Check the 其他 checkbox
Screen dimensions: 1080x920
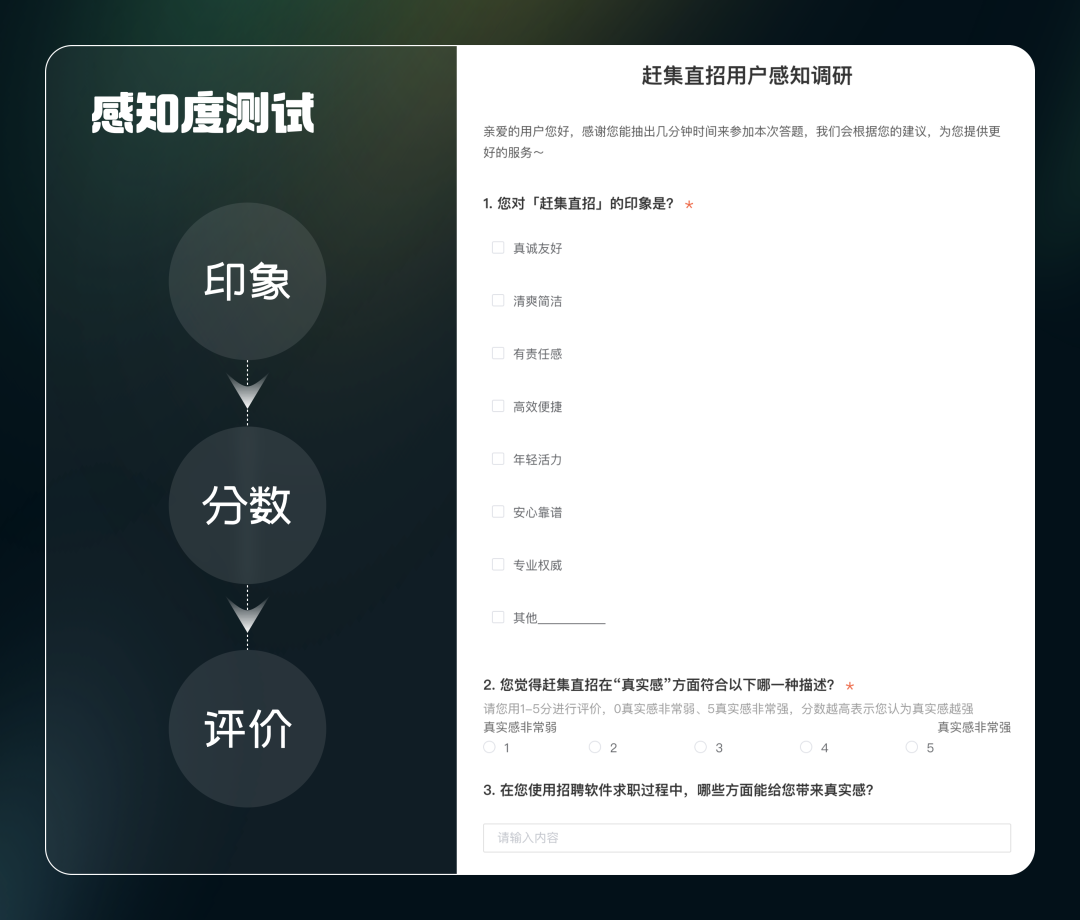pos(498,617)
